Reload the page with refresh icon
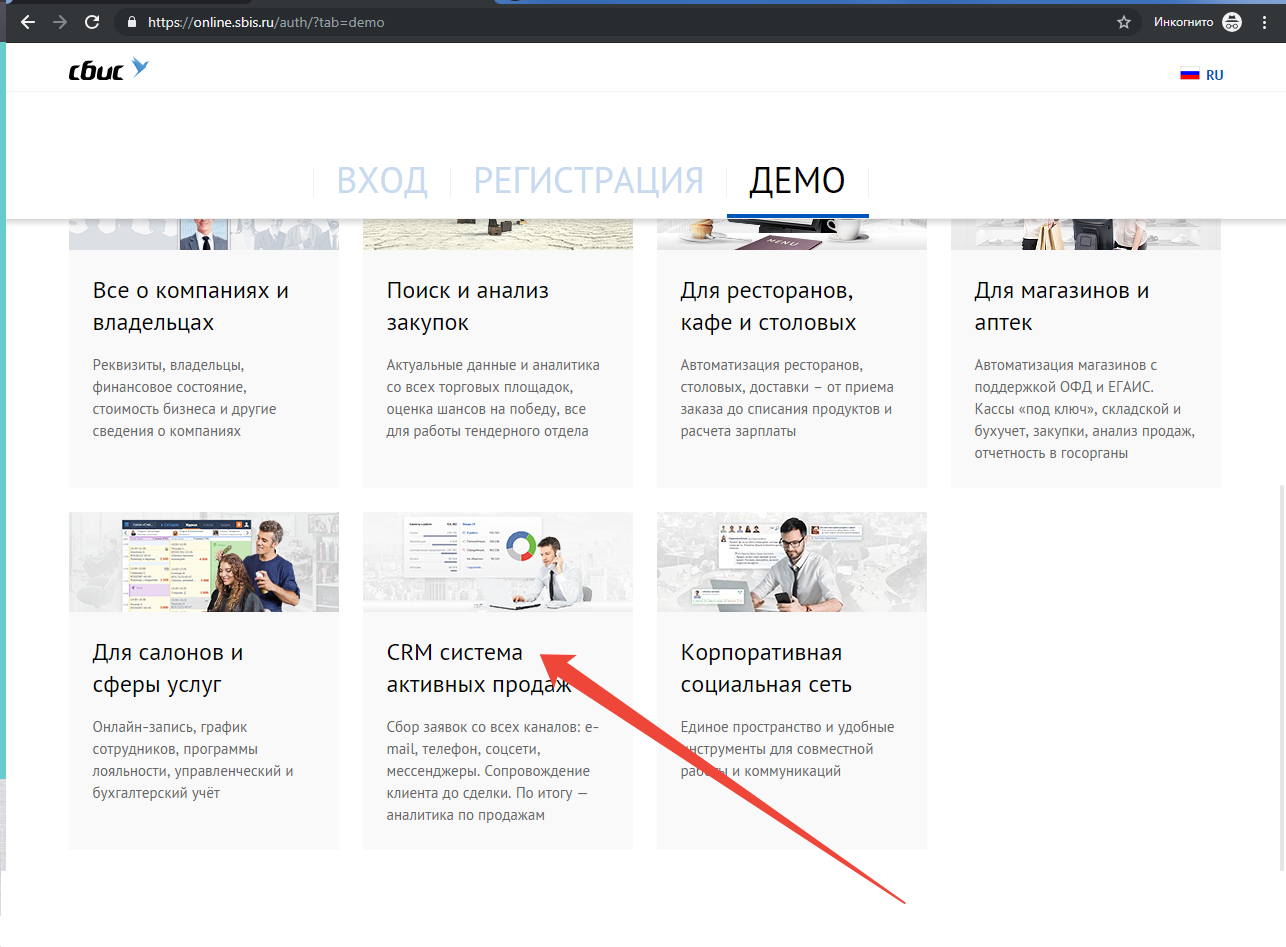This screenshot has width=1286, height=947. click(92, 22)
